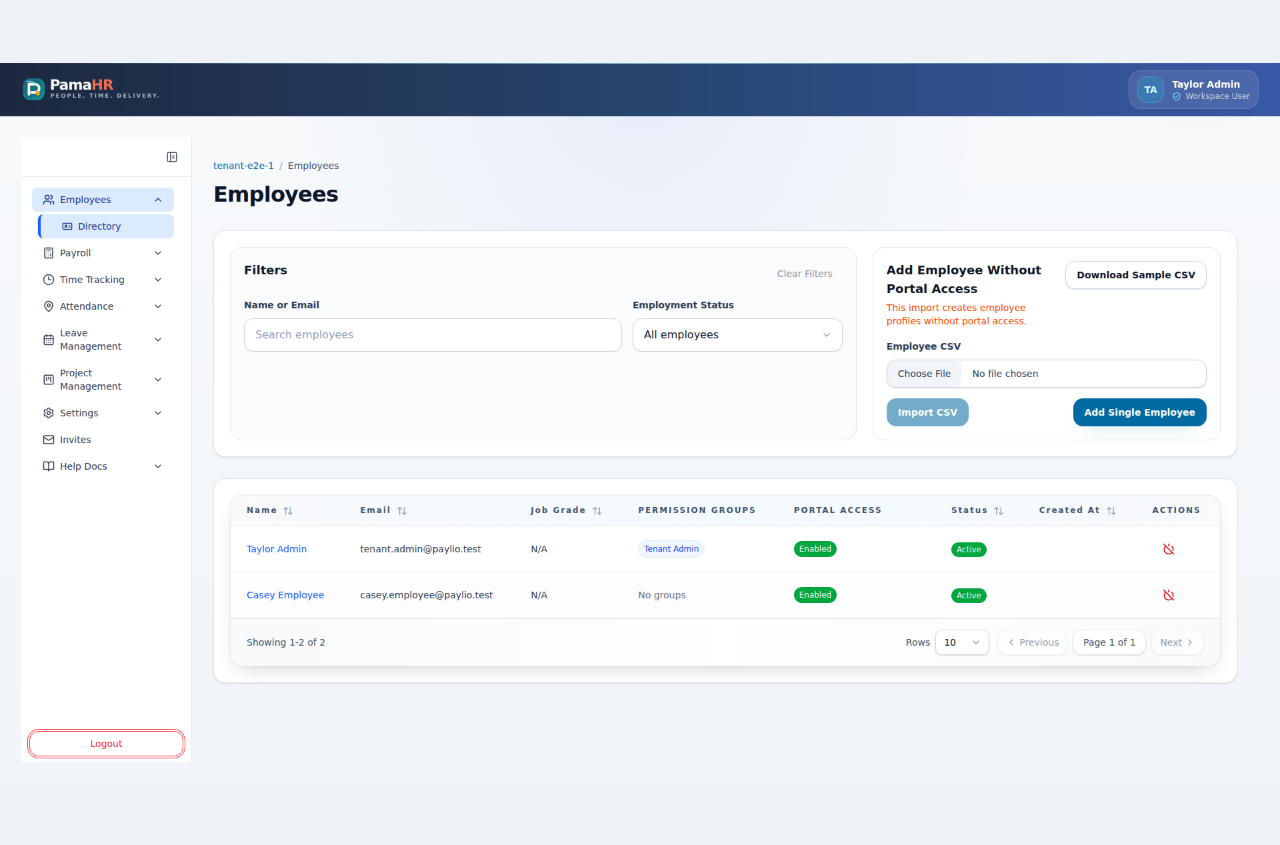This screenshot has width=1280, height=845.
Task: Sort table by Created At arrows
Action: (x=1111, y=511)
